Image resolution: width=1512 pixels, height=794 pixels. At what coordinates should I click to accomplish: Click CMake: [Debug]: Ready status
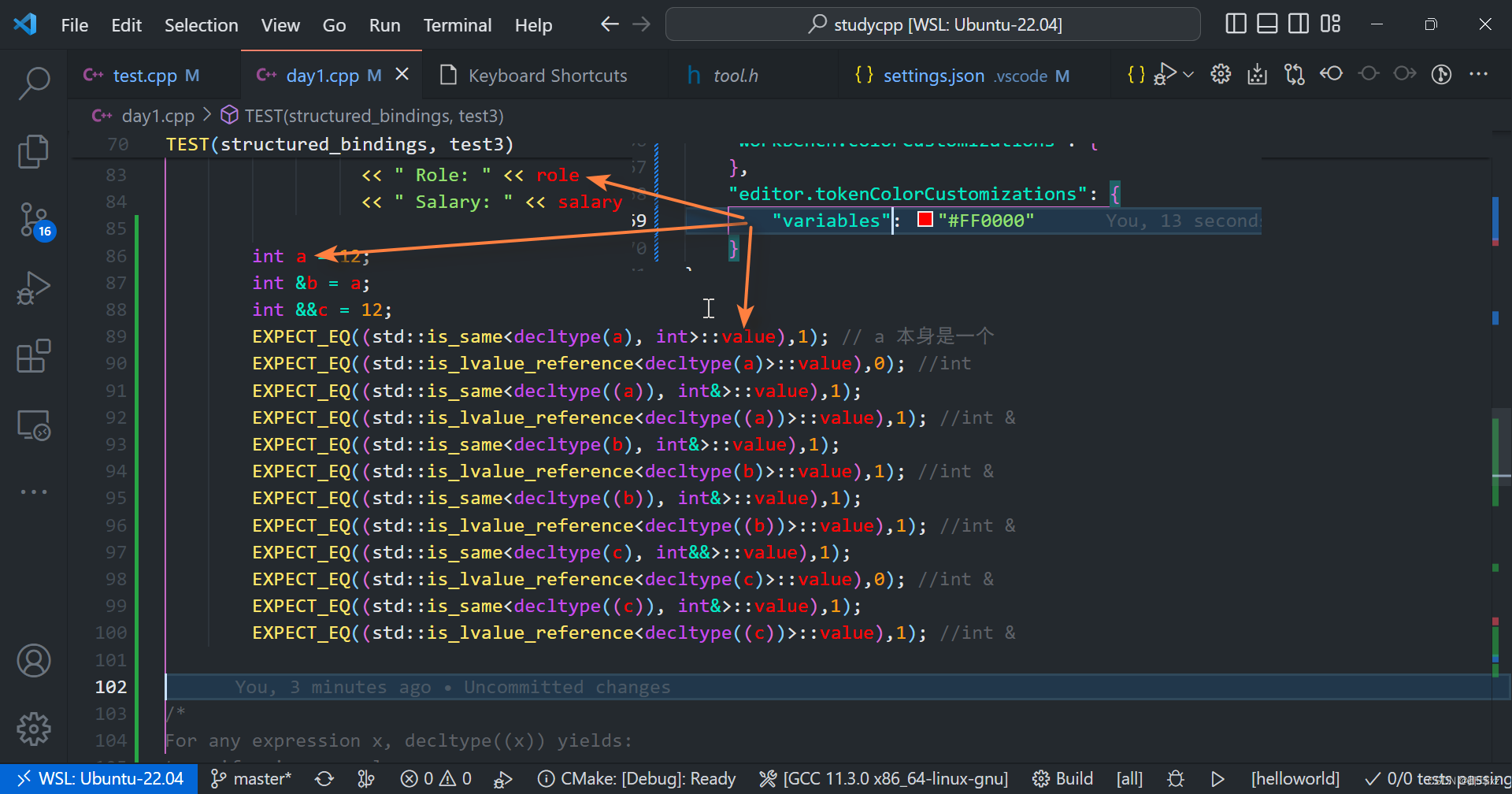coord(636,778)
